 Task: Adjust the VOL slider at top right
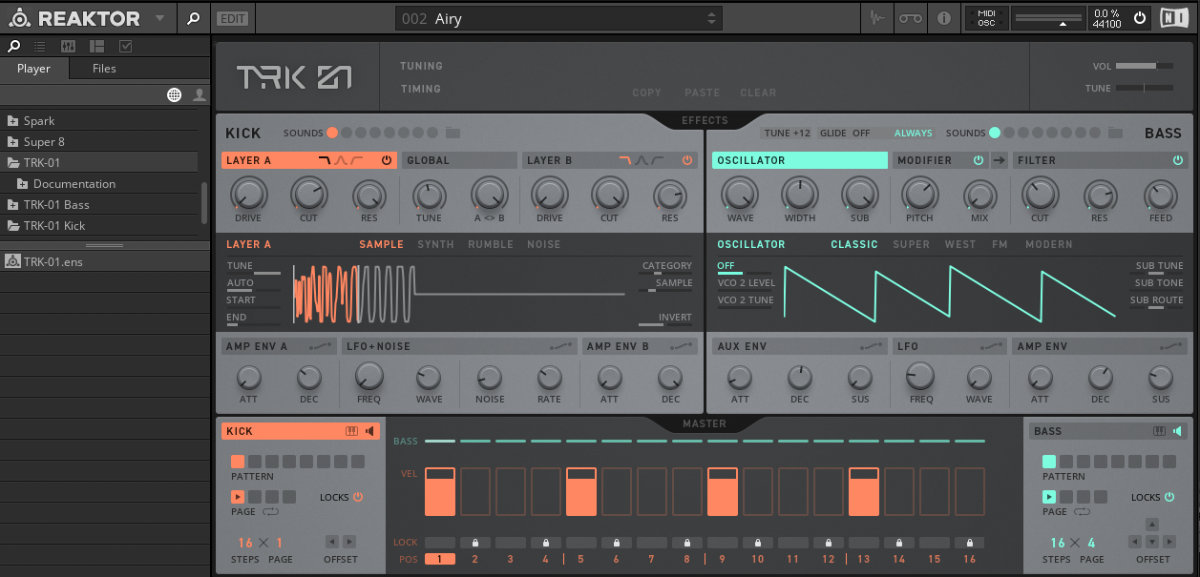tap(1145, 66)
